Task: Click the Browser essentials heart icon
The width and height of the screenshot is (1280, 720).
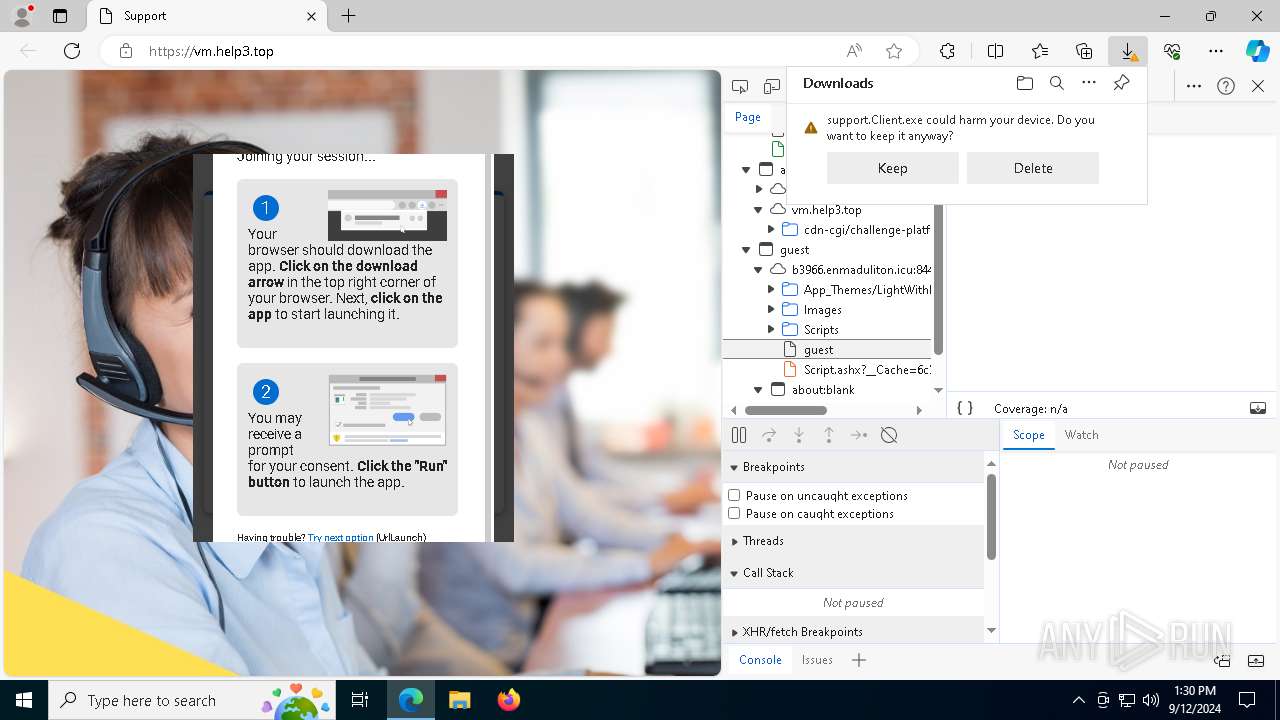Action: (x=1172, y=51)
